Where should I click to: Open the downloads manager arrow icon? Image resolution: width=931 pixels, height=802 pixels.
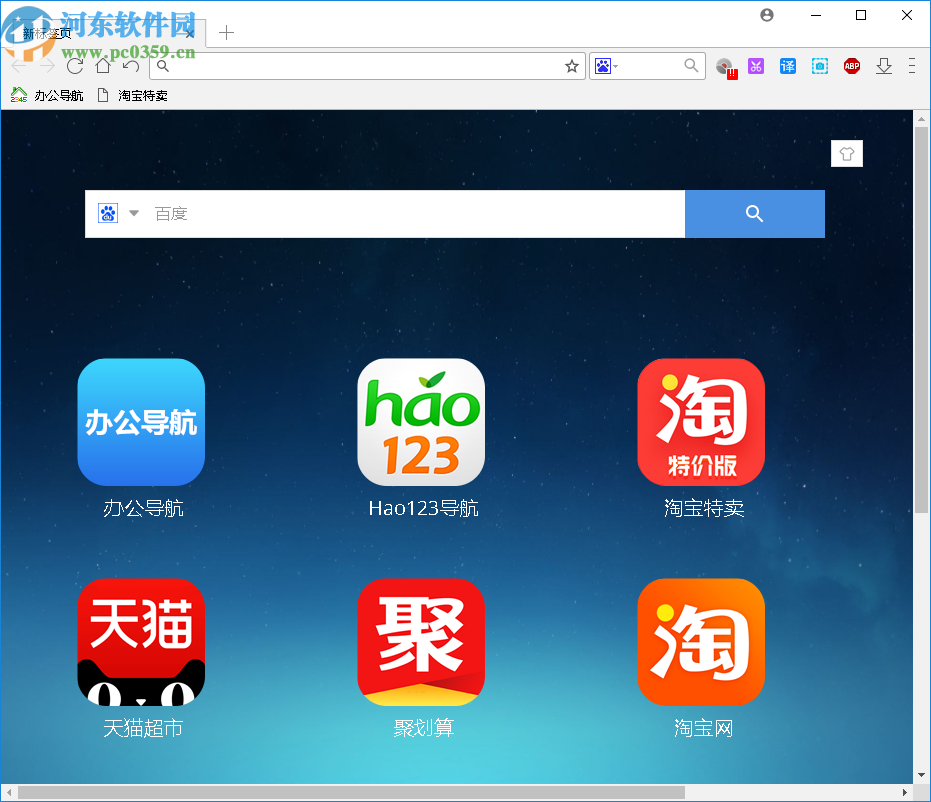click(884, 66)
